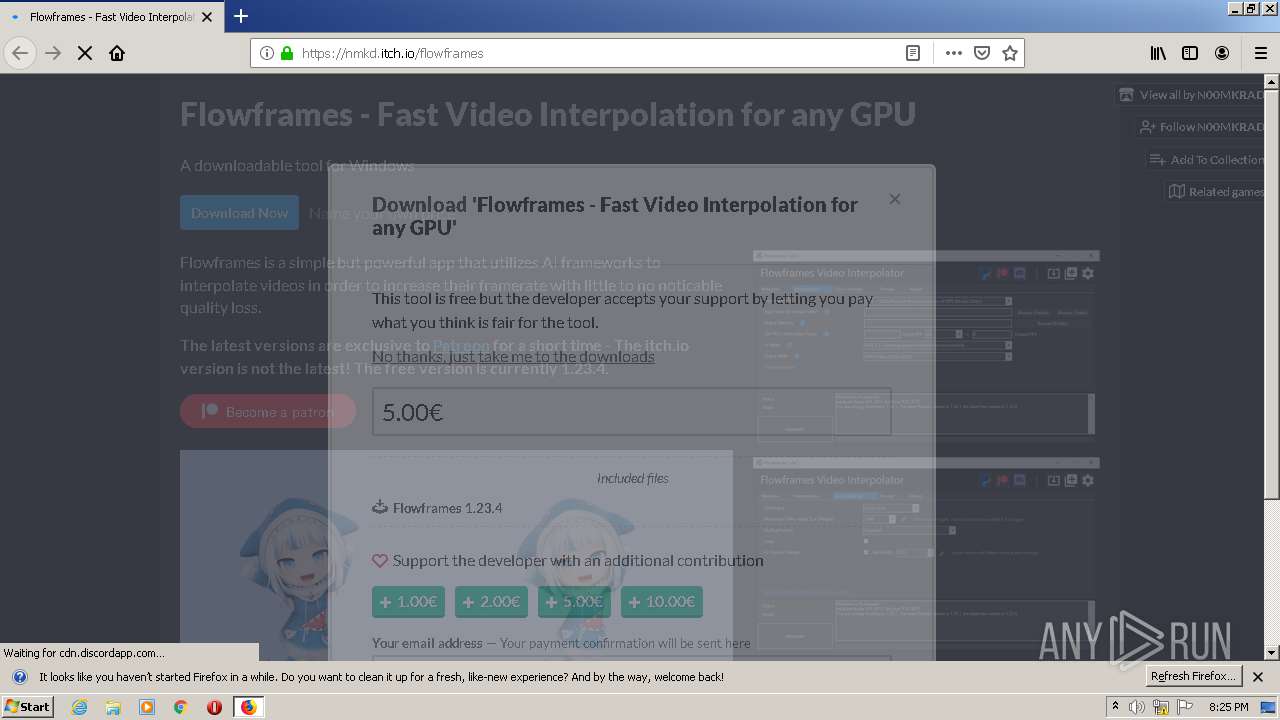This screenshot has height=720, width=1280.
Task: Close the Flowframes browser tab
Action: click(207, 17)
